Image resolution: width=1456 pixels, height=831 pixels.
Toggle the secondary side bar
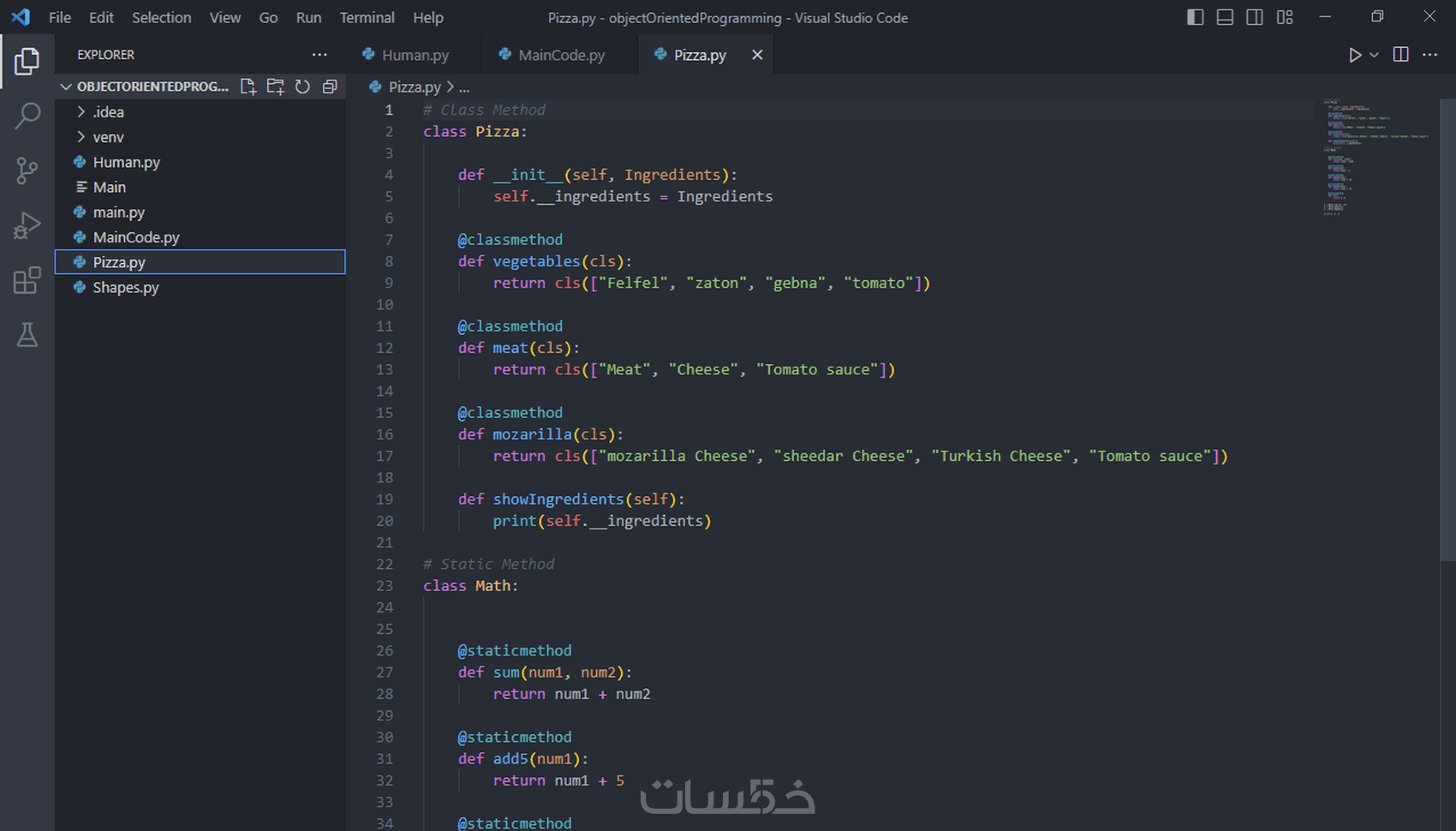click(1254, 17)
